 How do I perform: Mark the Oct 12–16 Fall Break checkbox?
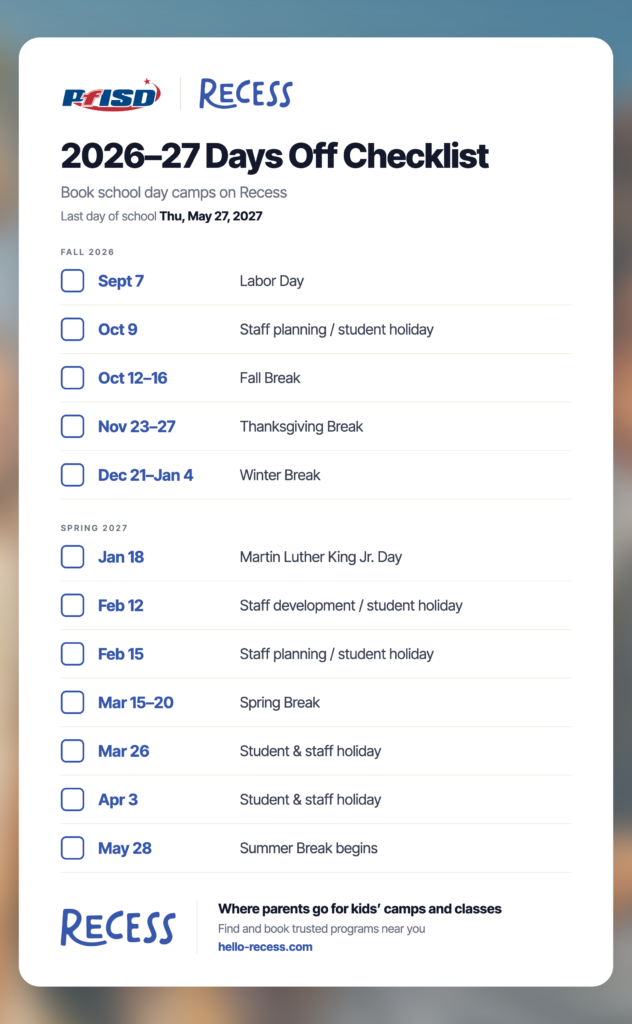(x=72, y=377)
